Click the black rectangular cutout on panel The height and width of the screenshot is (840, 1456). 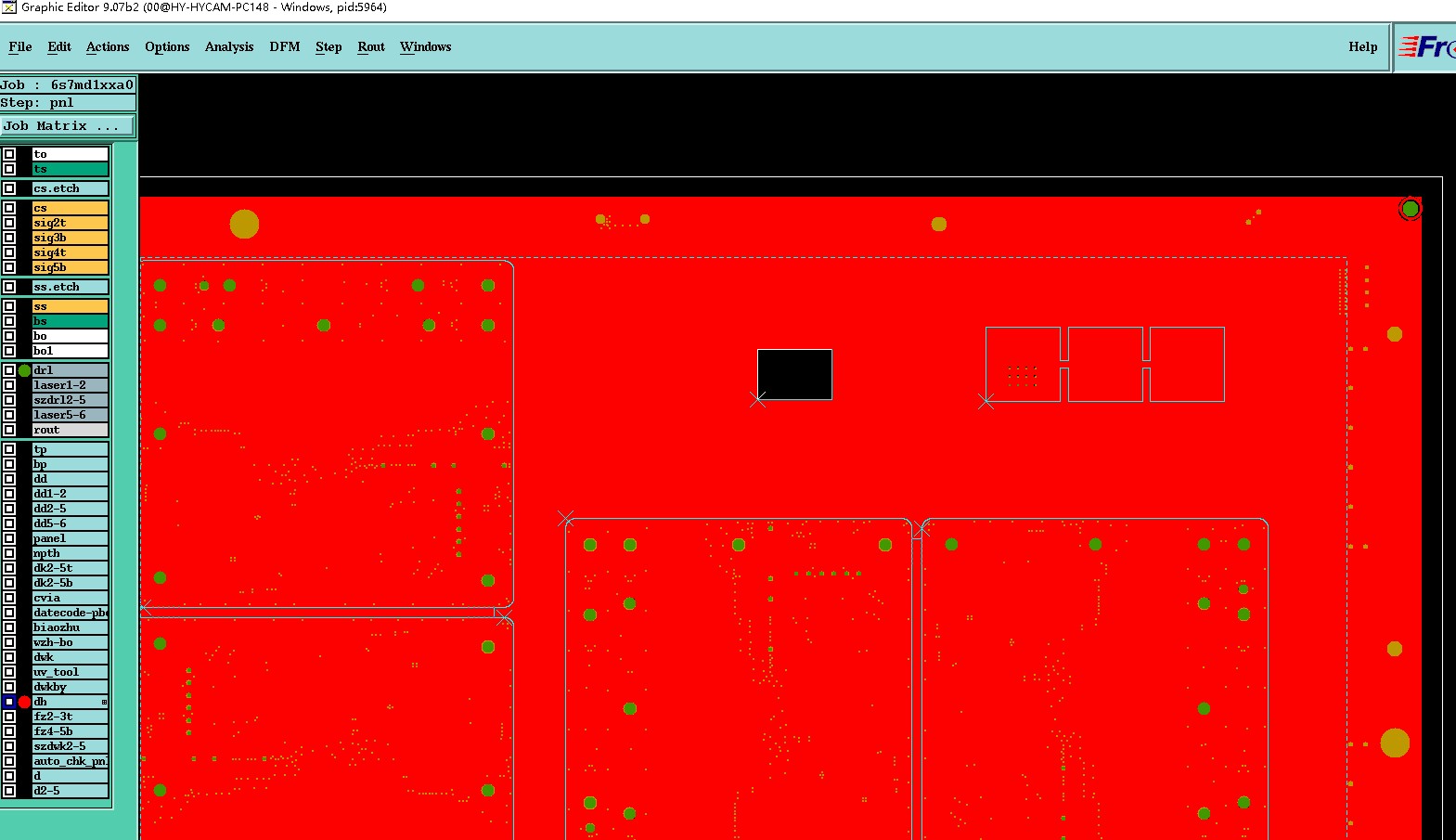[794, 375]
